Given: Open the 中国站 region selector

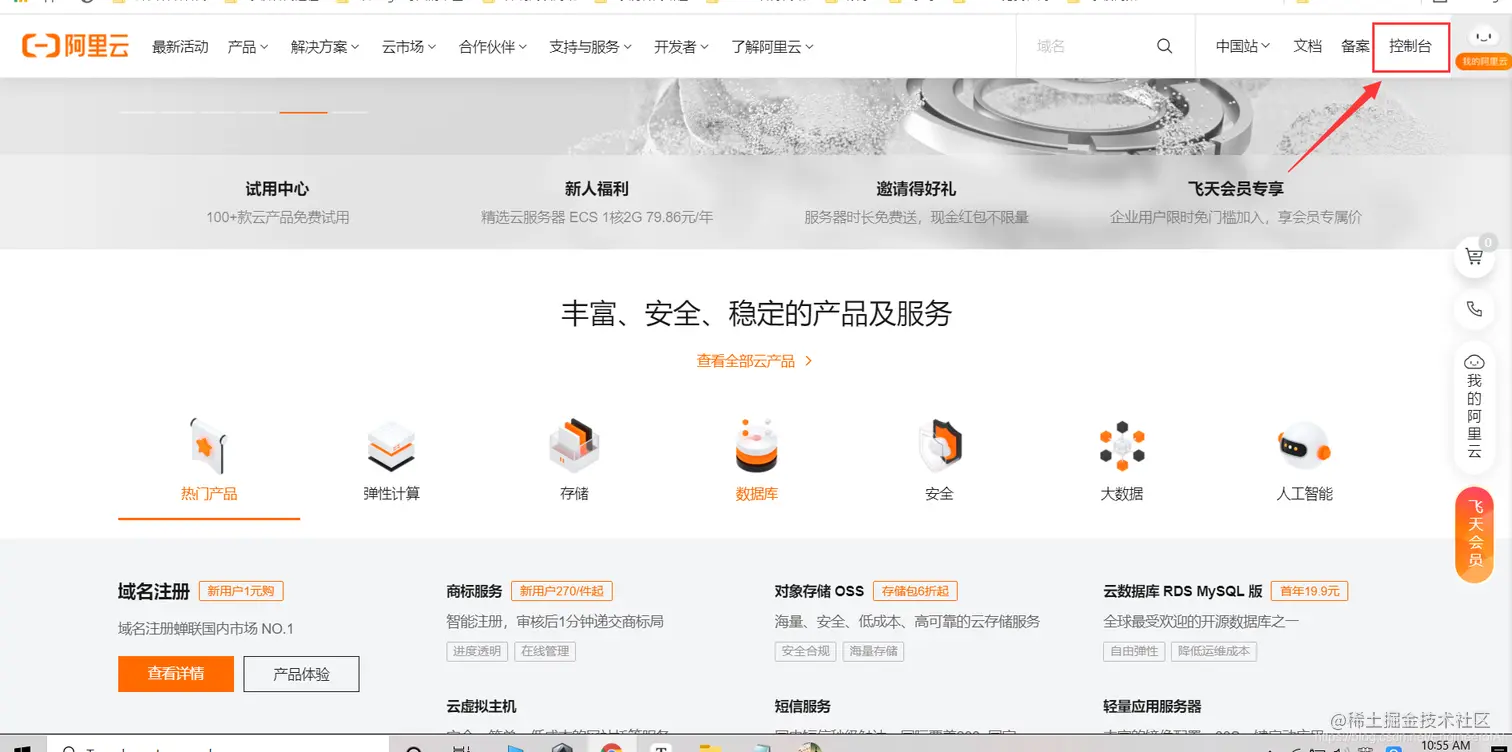Looking at the screenshot, I should 1242,46.
